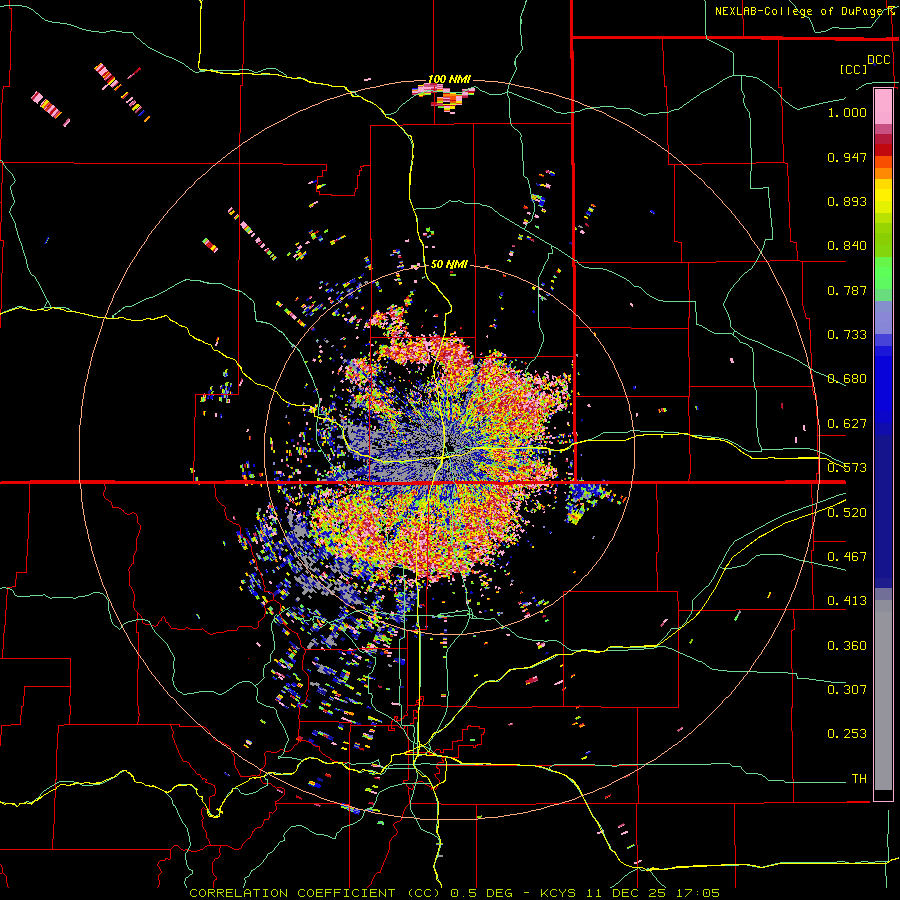Click the 0.253 legend value
The height and width of the screenshot is (900, 900).
point(847,734)
